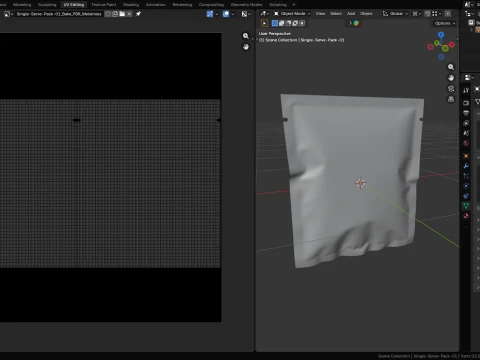The image size is (480, 360).
Task: Click the pan hand in UV editor
Action: point(246,47)
